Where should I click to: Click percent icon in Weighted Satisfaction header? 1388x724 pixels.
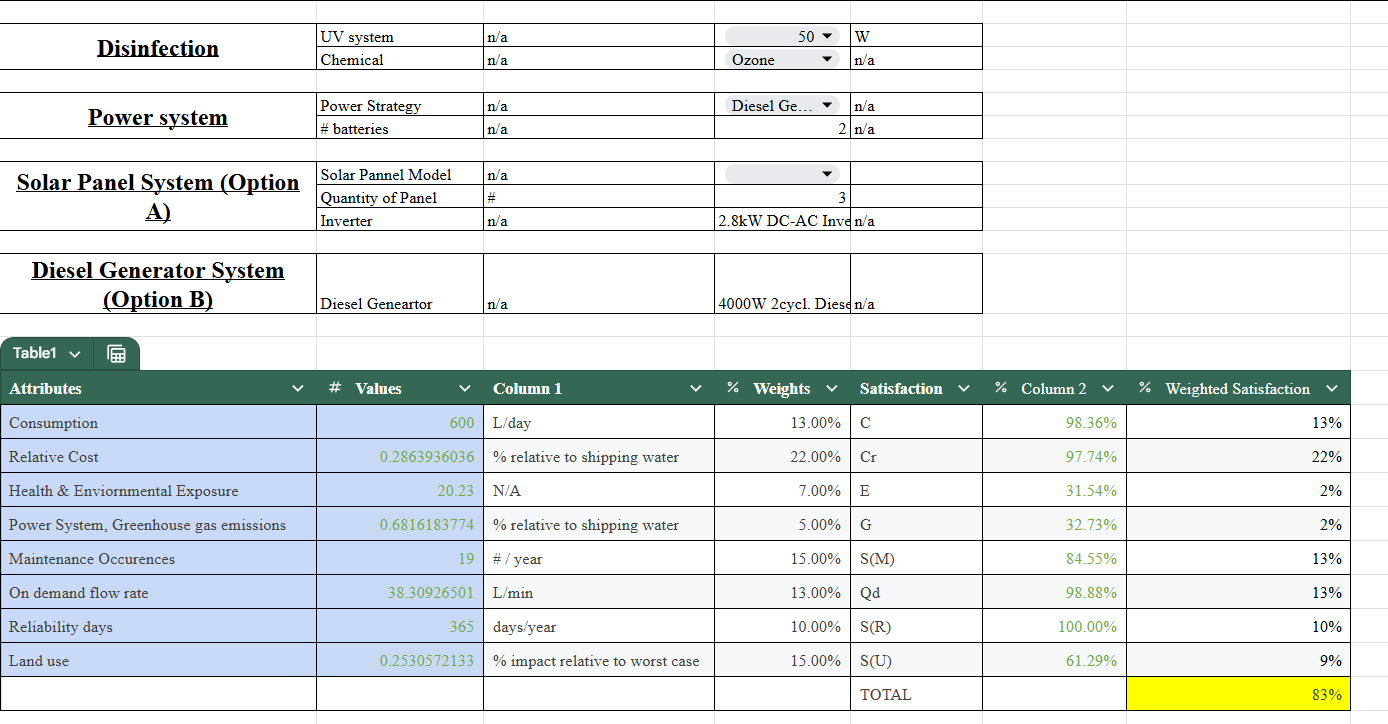1145,388
